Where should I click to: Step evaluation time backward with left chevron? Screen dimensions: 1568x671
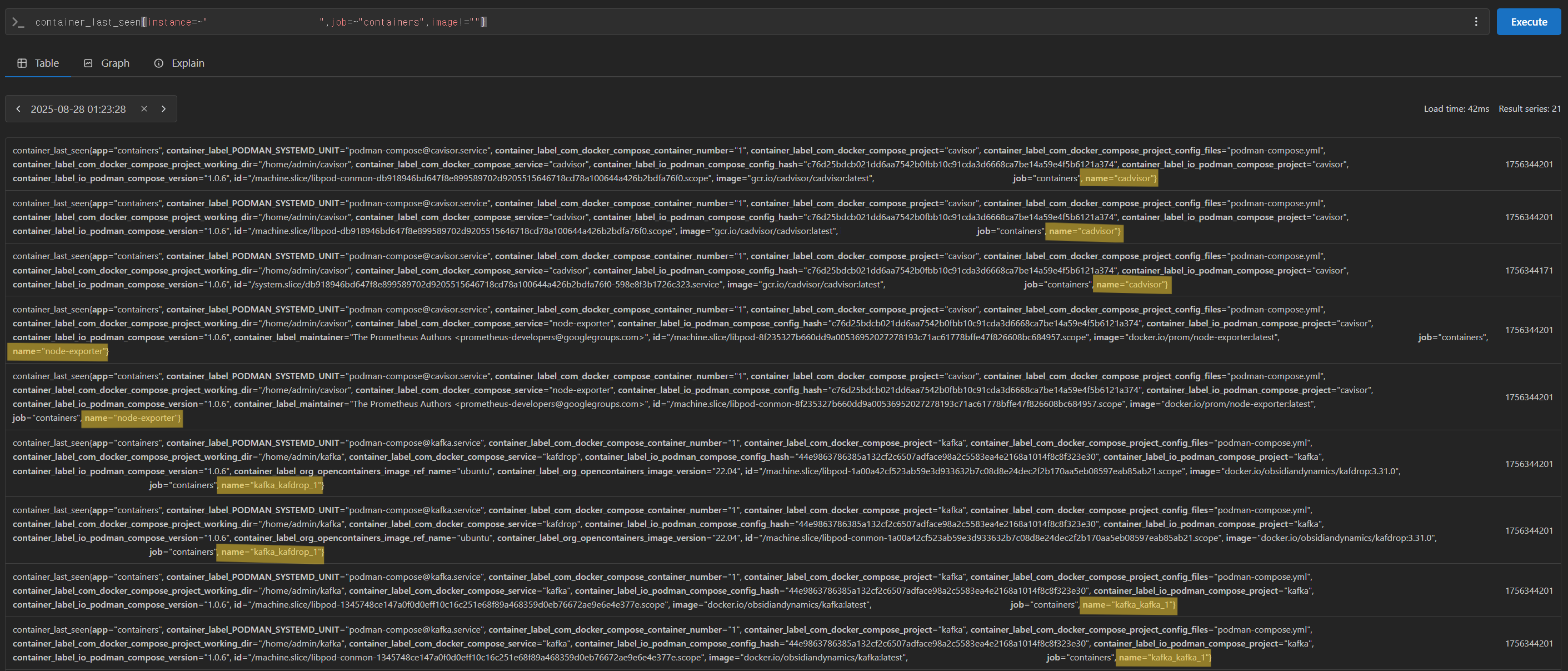(x=18, y=109)
